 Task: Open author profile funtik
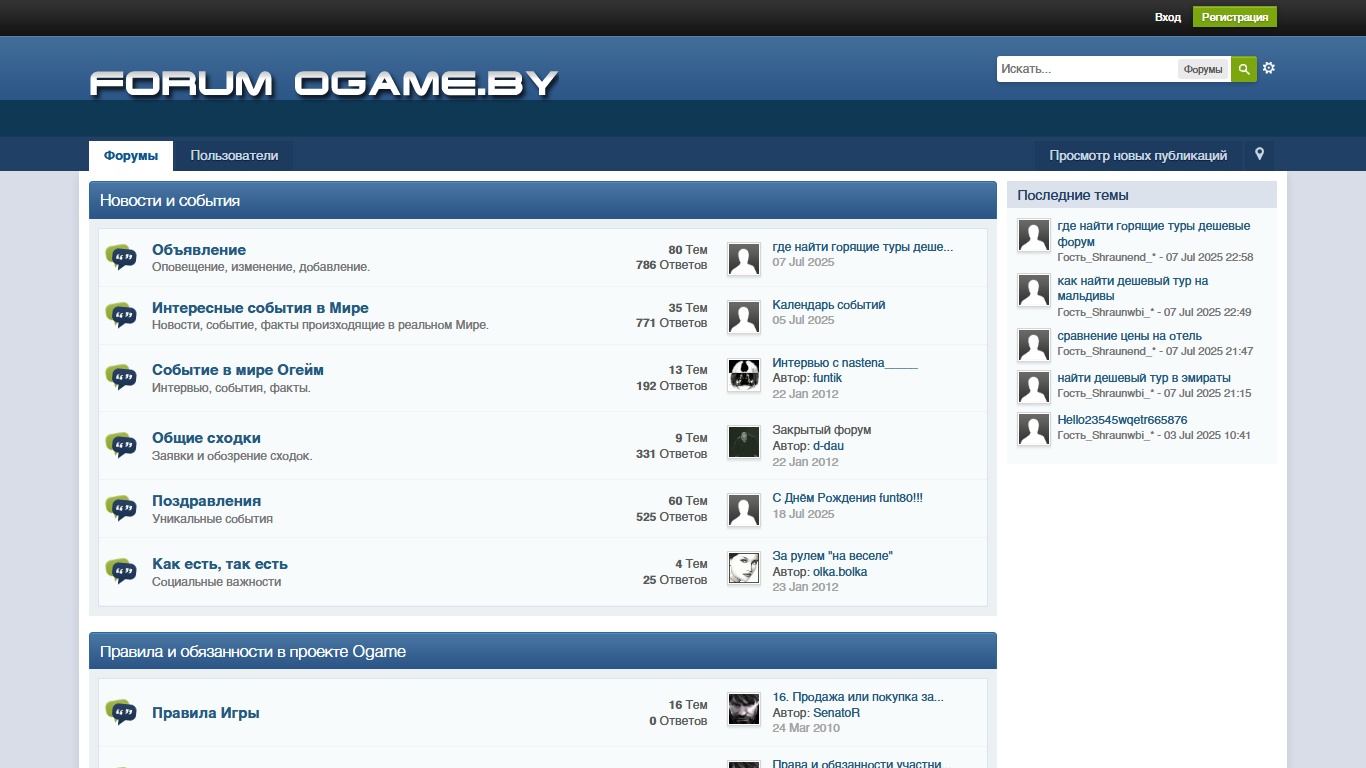pyautogui.click(x=827, y=378)
